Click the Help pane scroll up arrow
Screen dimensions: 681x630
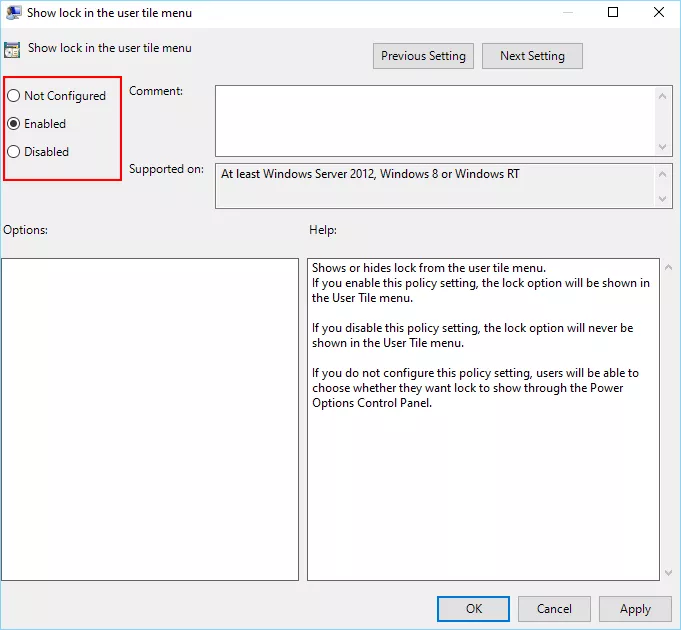[x=669, y=268]
